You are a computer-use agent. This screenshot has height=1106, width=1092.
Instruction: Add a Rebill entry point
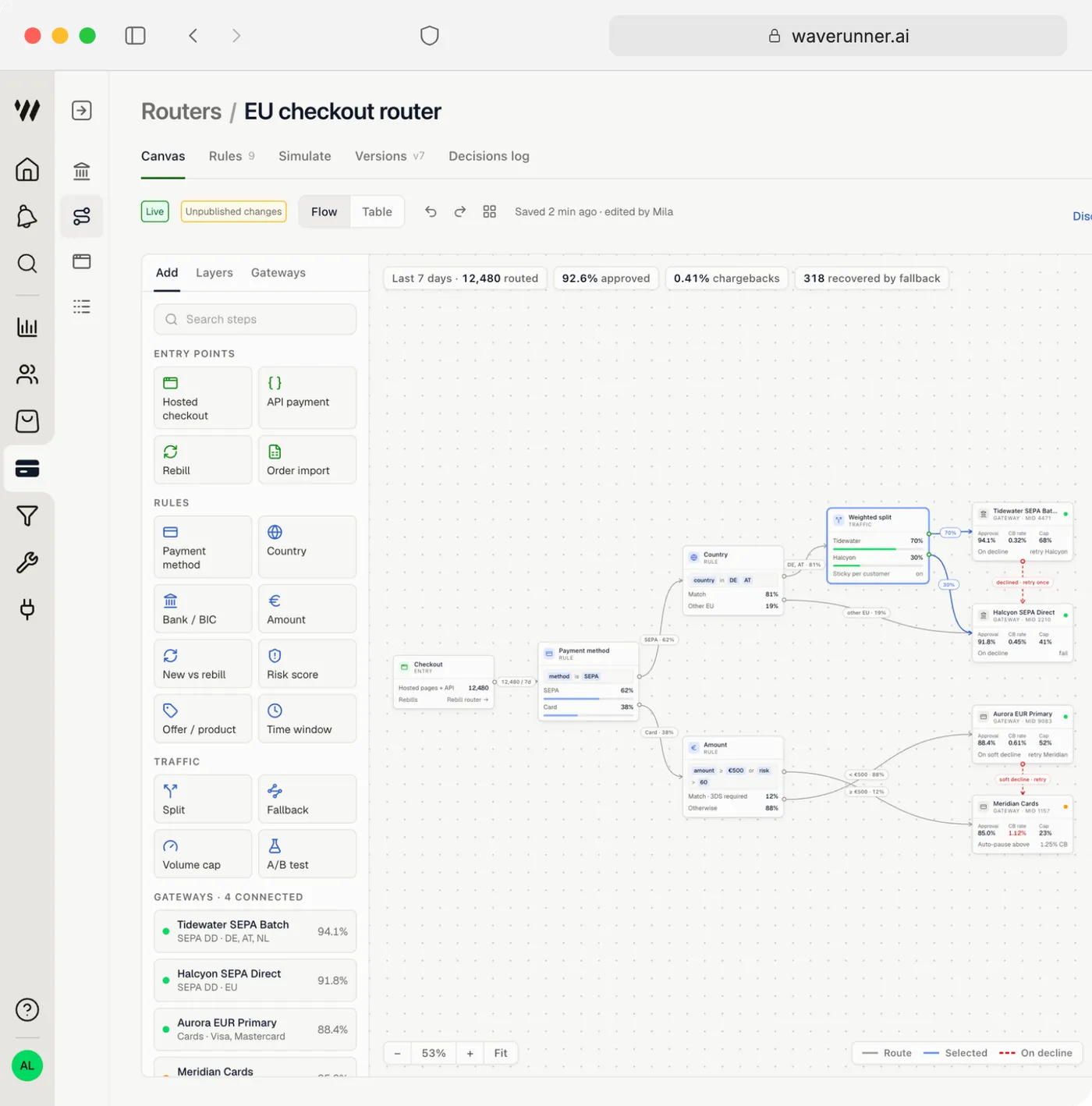203,460
